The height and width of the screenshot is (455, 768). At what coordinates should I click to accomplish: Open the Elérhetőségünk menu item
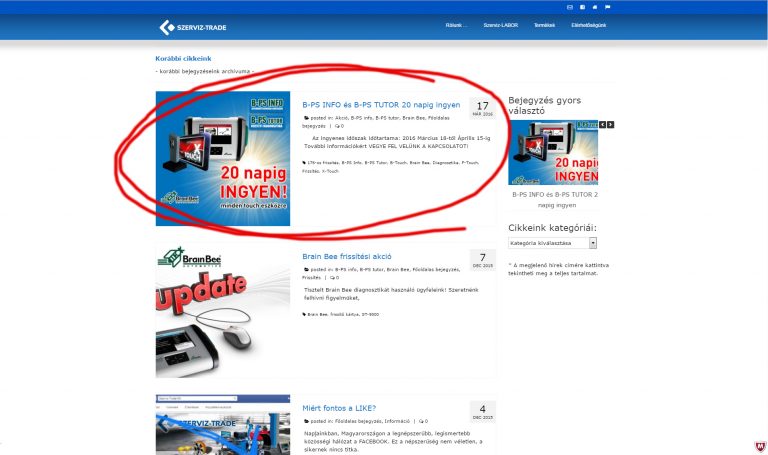click(x=589, y=25)
